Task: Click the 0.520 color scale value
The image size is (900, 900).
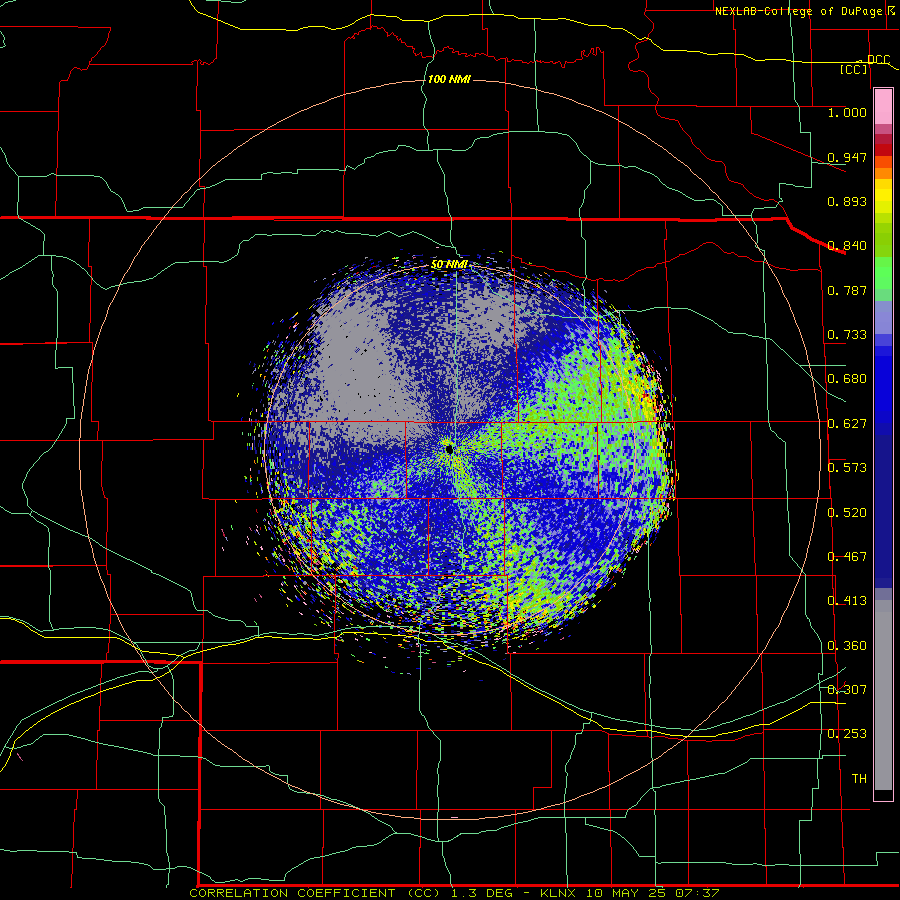Action: click(847, 513)
